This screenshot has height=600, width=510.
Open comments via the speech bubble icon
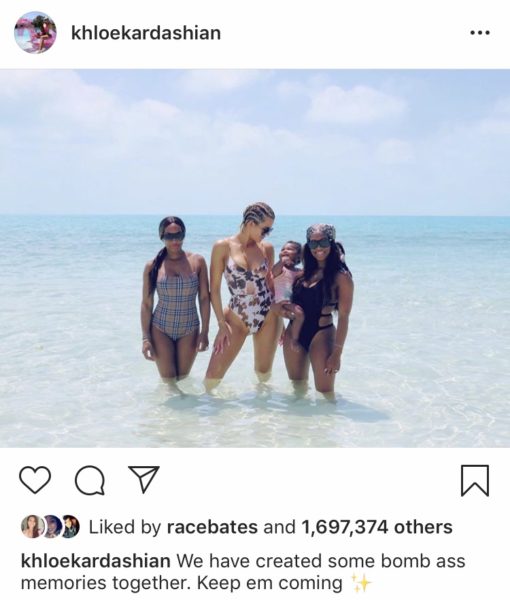(90, 481)
